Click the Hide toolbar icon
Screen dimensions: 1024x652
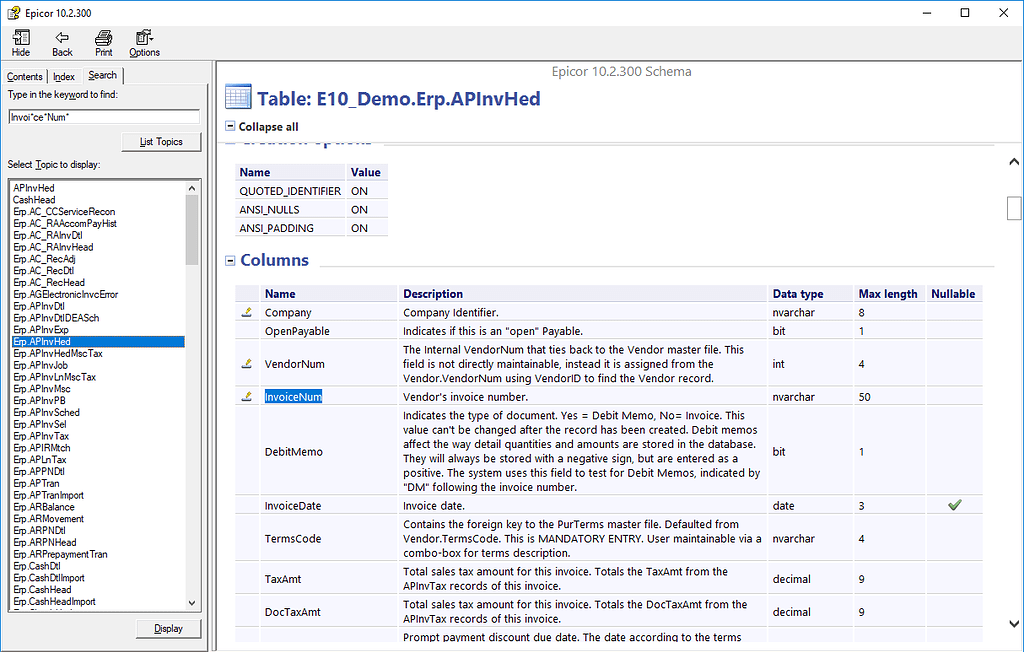pos(20,42)
